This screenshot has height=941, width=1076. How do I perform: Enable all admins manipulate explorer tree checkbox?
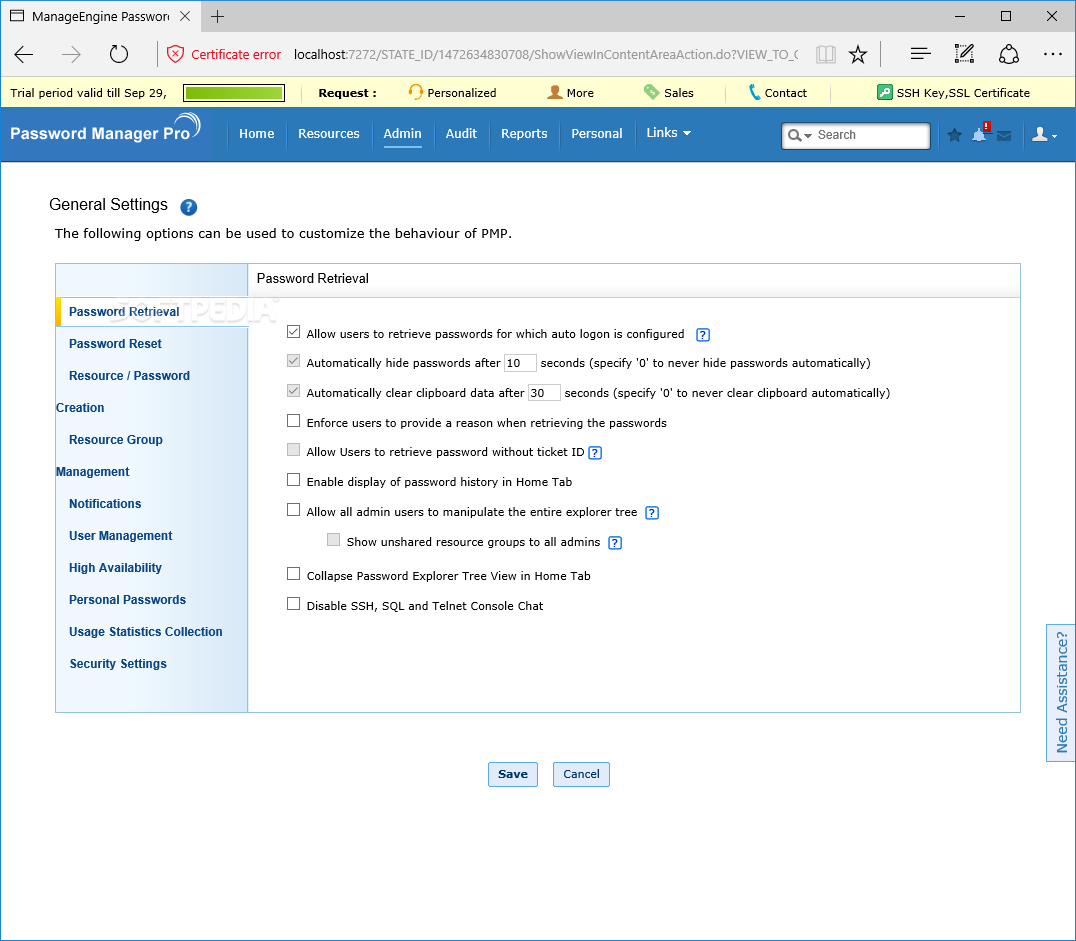294,510
